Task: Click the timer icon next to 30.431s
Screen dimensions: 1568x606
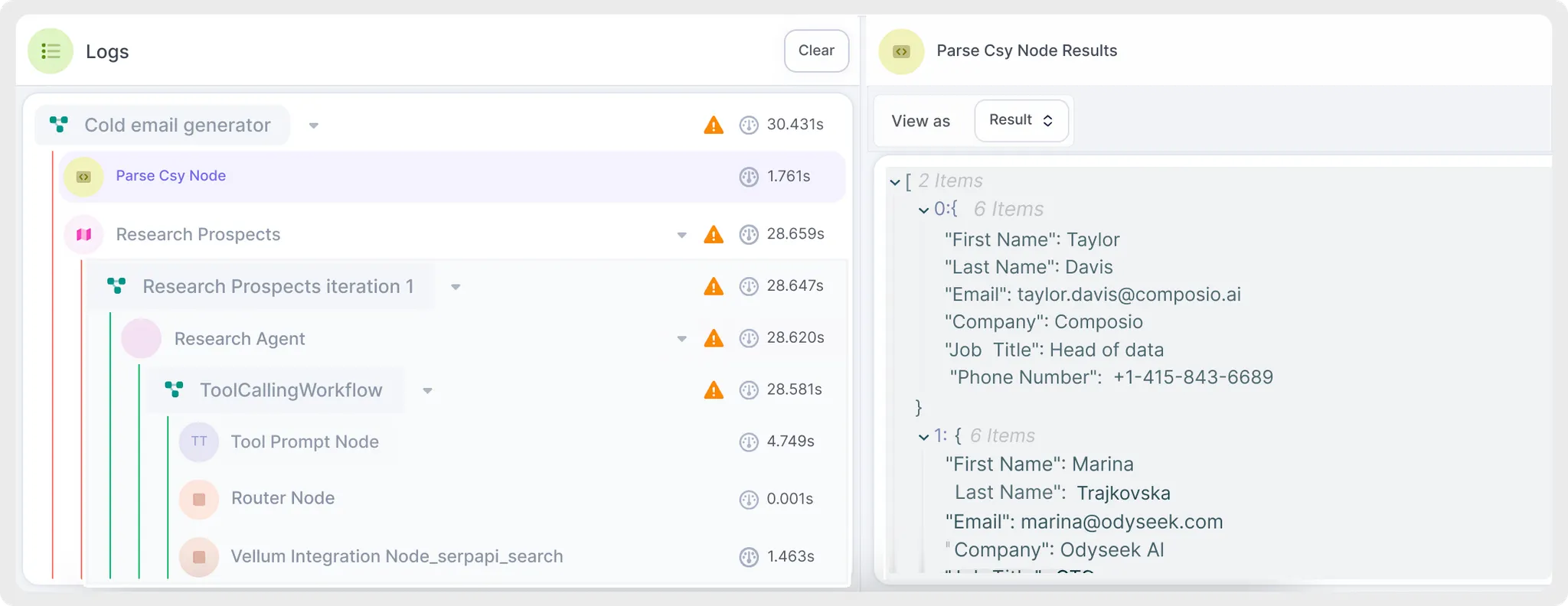Action: (749, 125)
